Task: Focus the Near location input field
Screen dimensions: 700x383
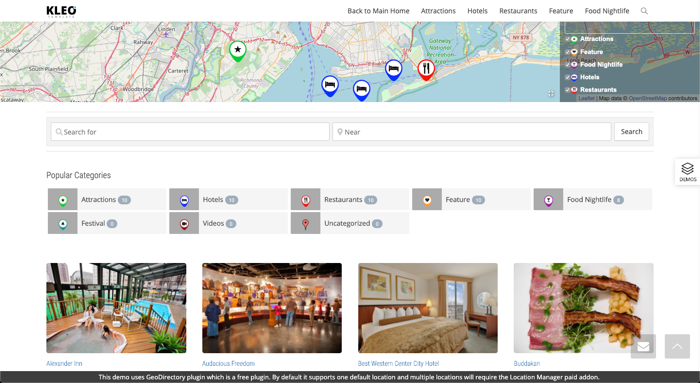Action: coord(471,132)
